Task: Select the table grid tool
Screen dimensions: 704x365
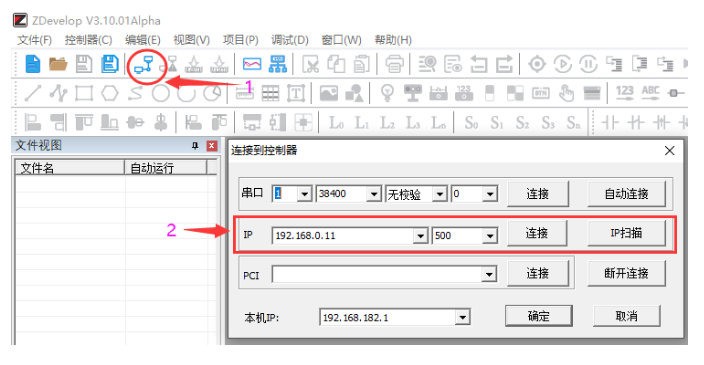Action: (270, 93)
